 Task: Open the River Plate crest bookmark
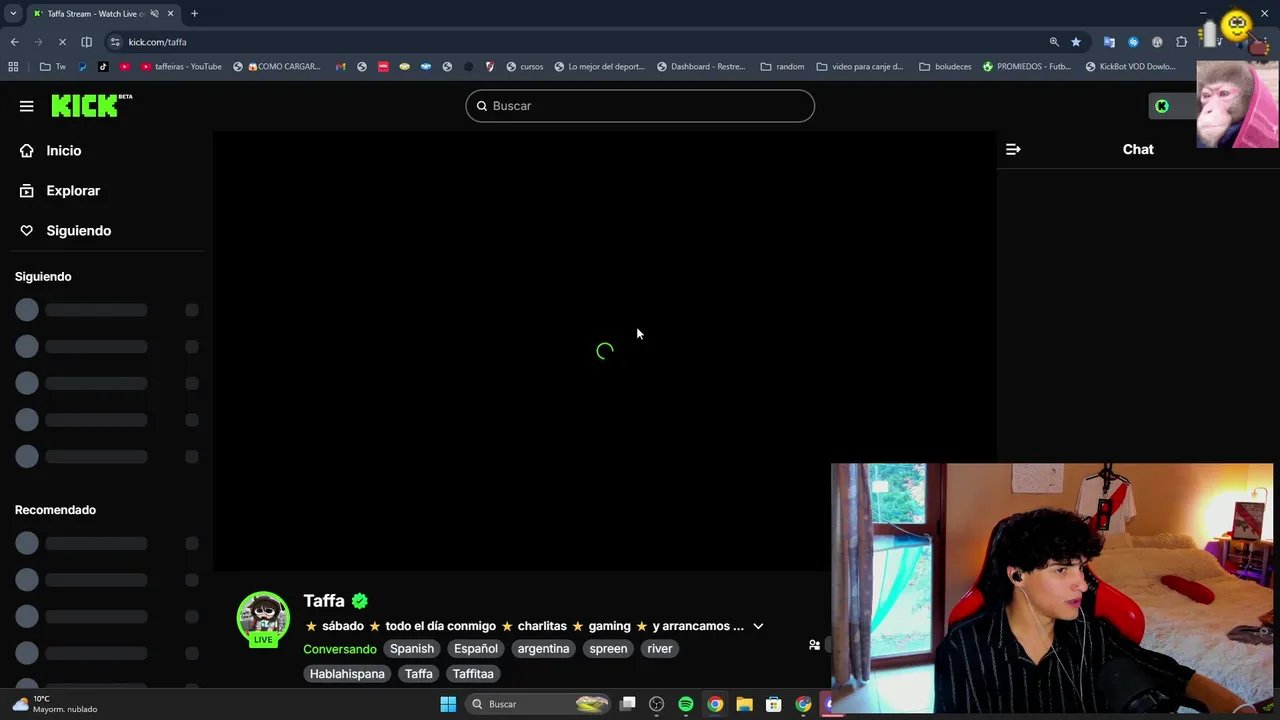pyautogui.click(x=490, y=67)
